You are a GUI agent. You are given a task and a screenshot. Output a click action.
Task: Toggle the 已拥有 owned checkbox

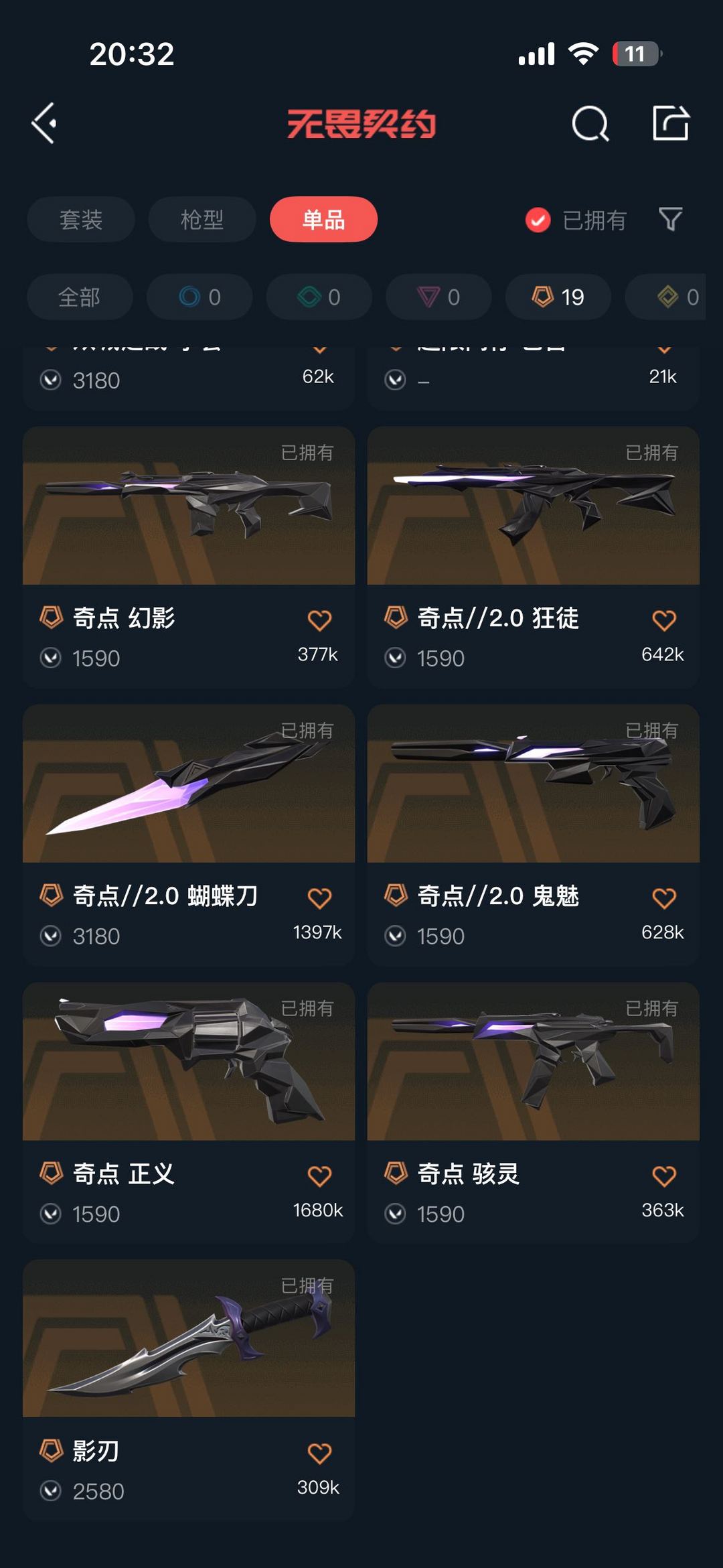[x=538, y=220]
